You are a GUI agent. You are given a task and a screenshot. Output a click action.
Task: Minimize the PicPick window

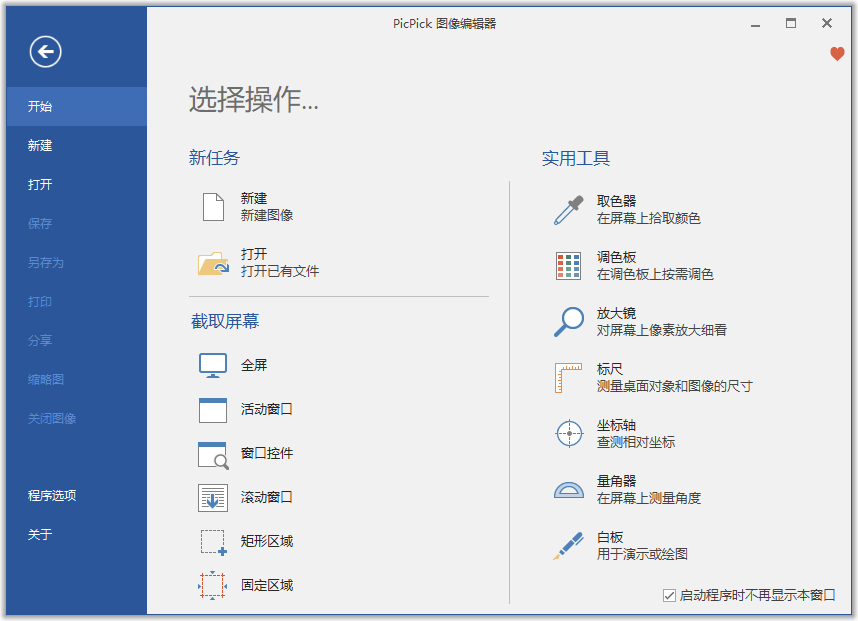[x=756, y=24]
